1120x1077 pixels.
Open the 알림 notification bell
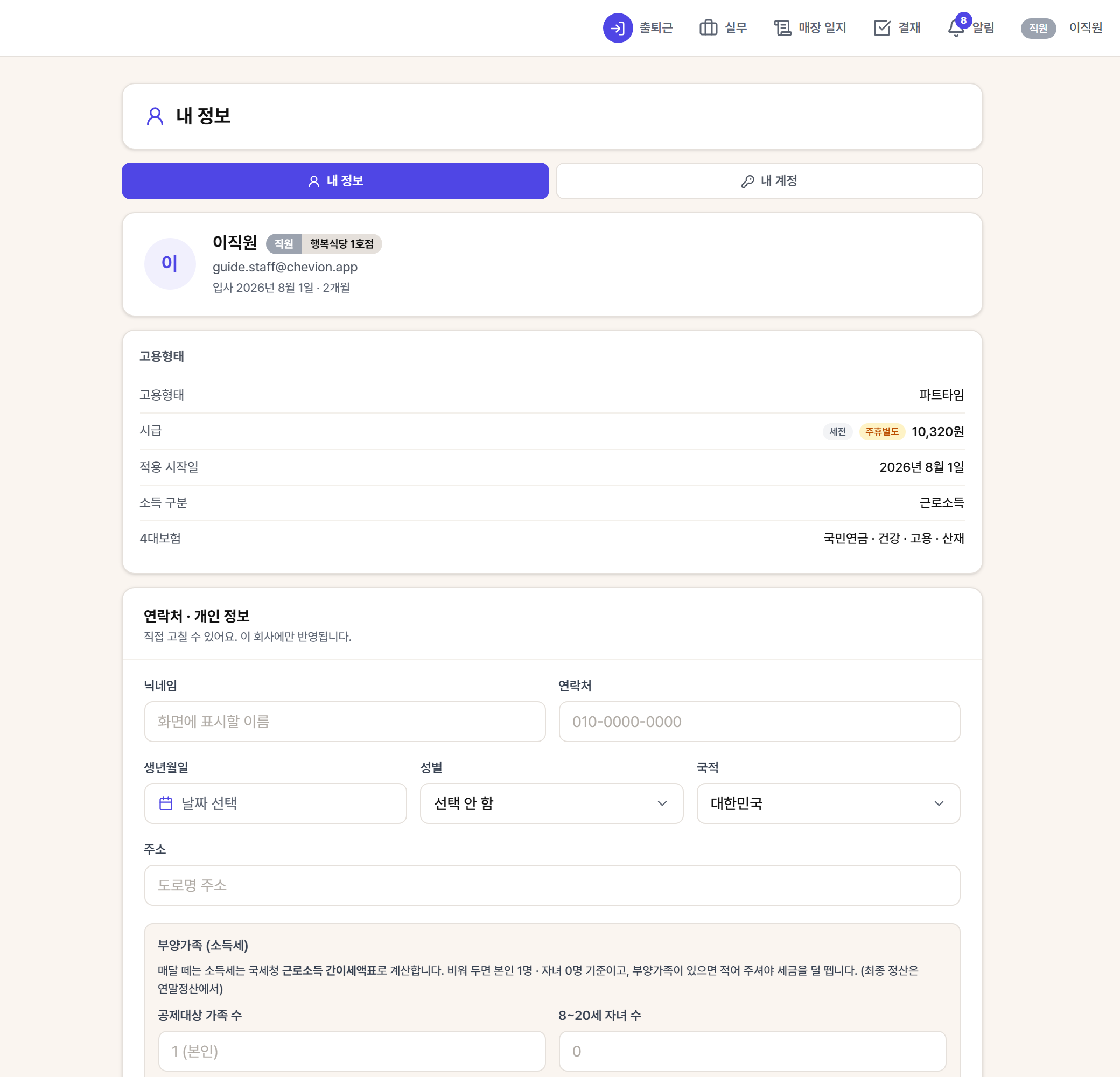tap(971, 27)
